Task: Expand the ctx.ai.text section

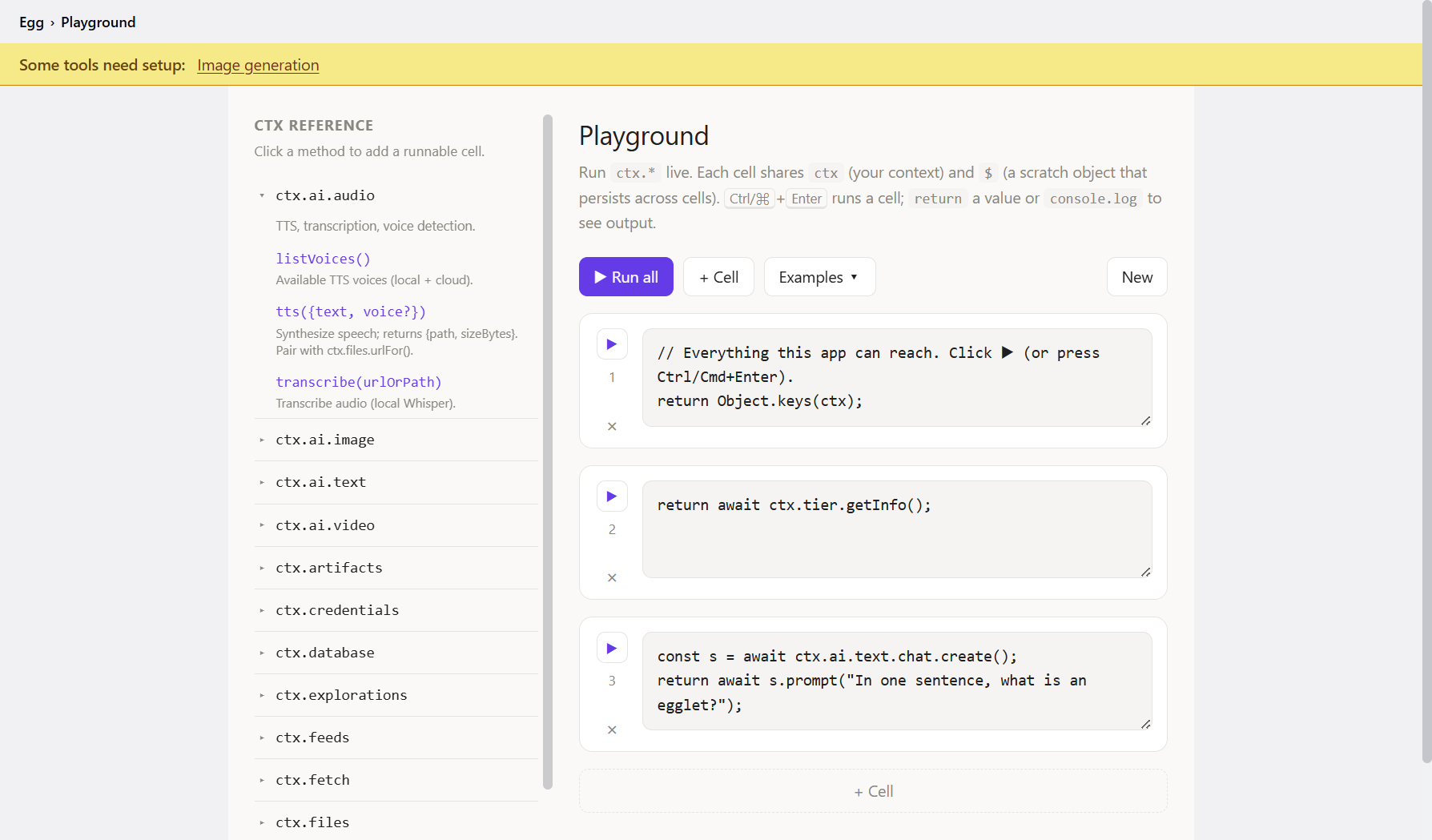Action: 396,482
